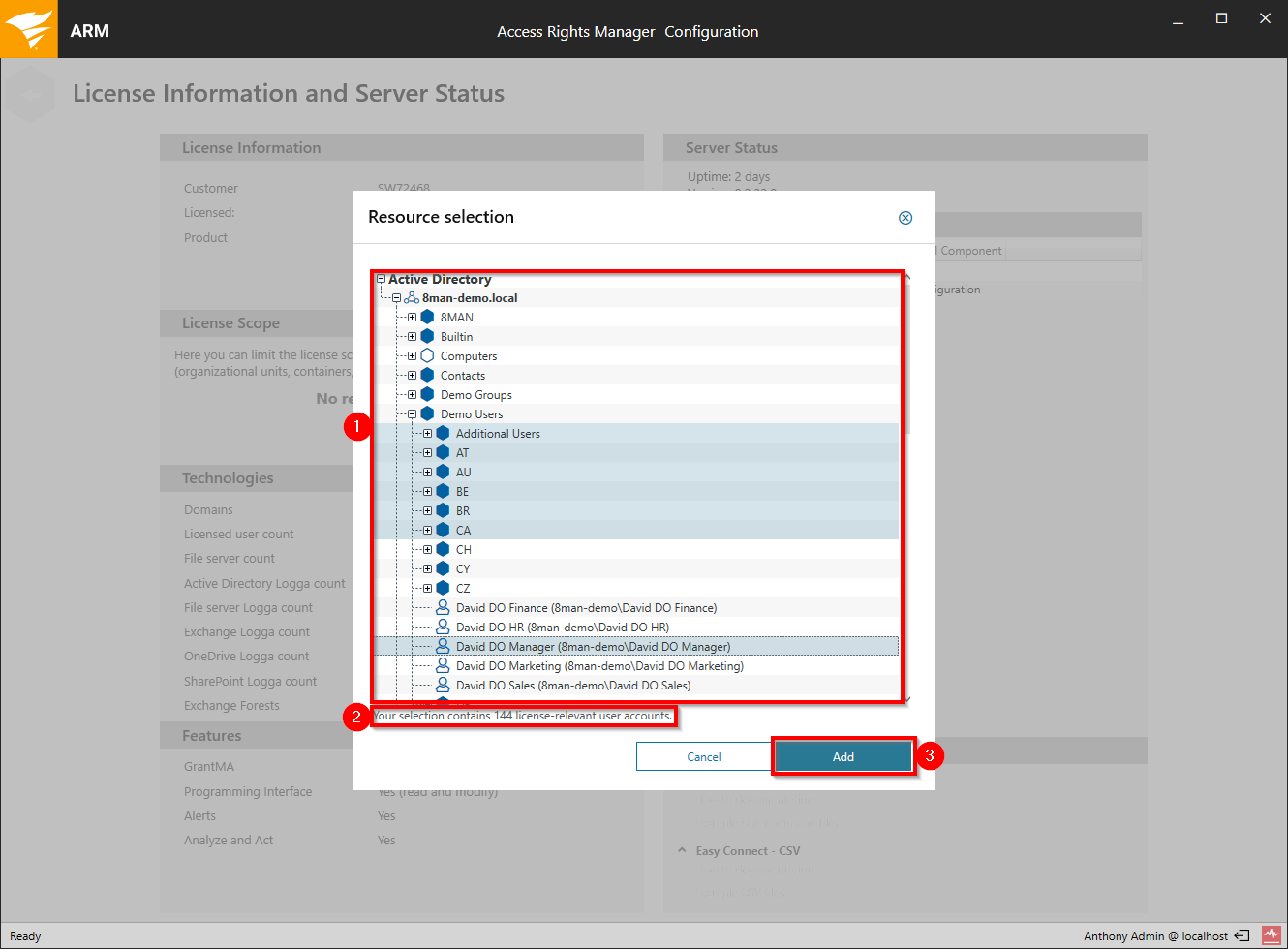Click the 8man-demo.local domain icon
Screen dimensions: 1288x949
tap(412, 298)
